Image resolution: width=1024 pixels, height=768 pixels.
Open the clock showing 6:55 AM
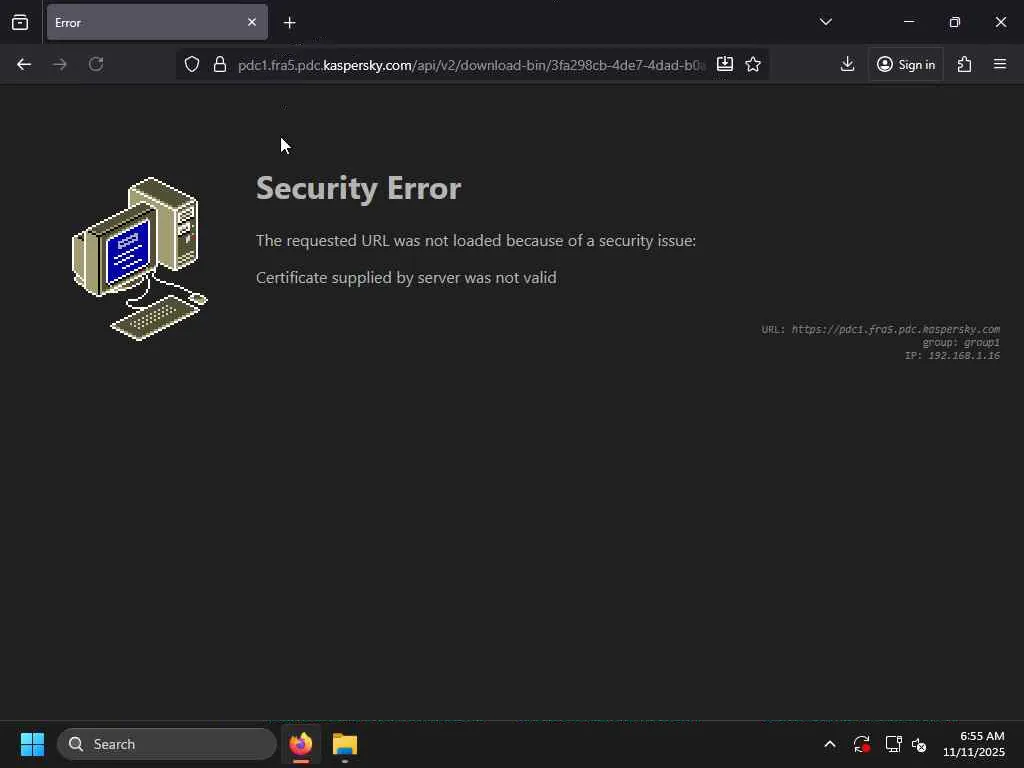coord(974,744)
